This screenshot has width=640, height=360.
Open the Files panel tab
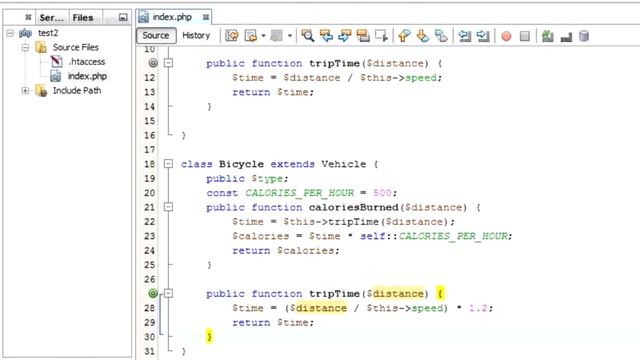click(x=83, y=18)
